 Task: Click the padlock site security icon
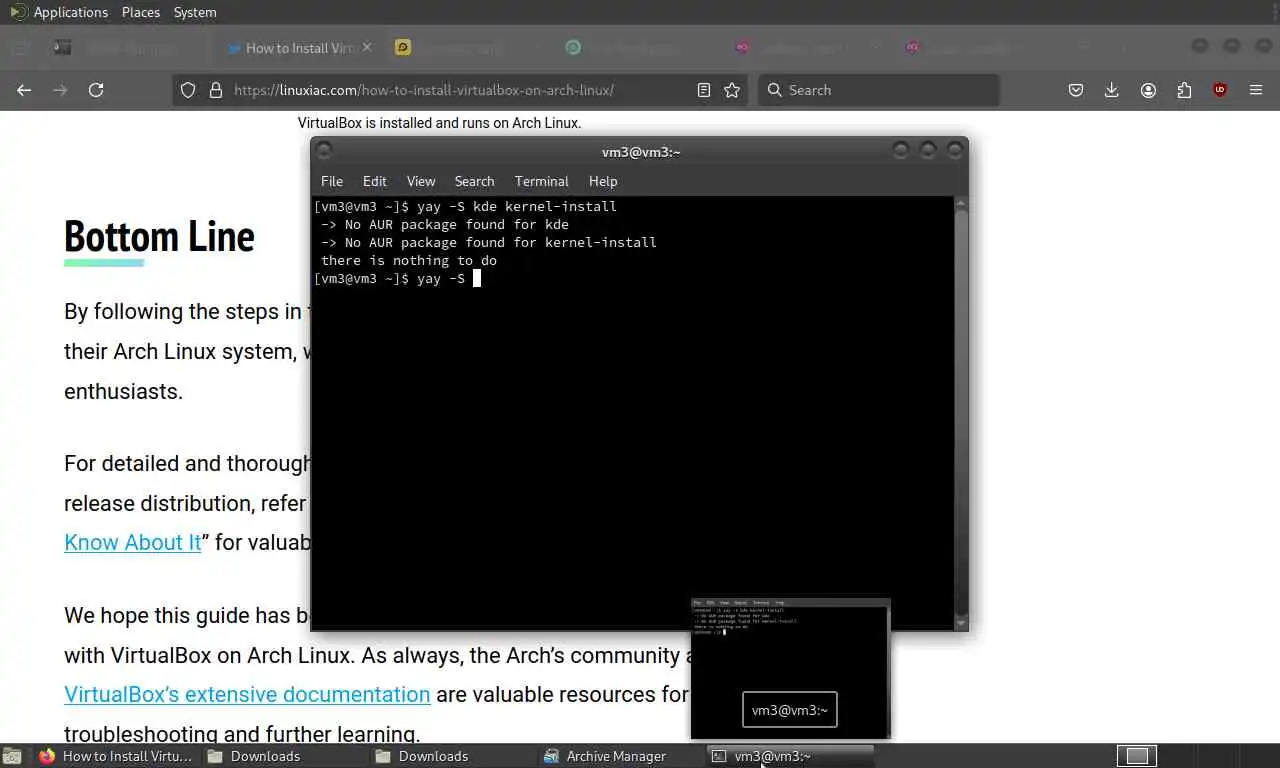pos(215,90)
